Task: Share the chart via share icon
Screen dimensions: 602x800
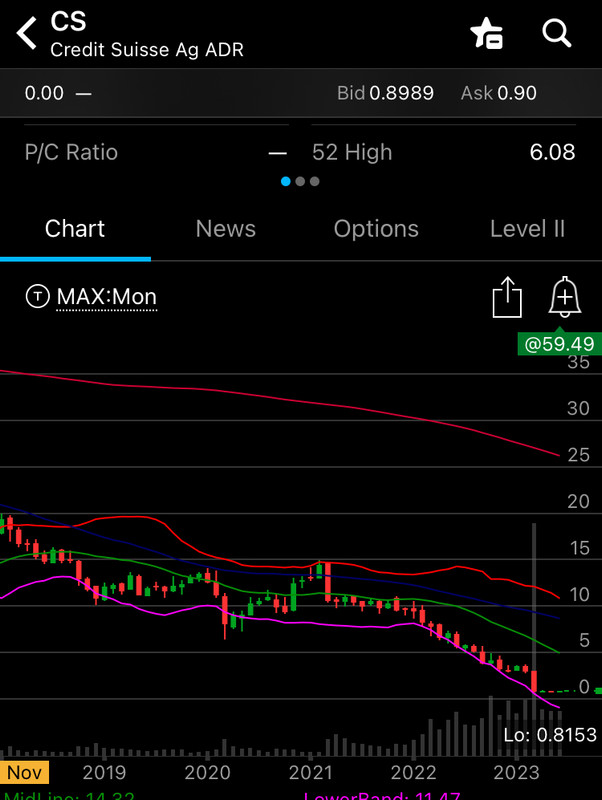Action: tap(507, 297)
